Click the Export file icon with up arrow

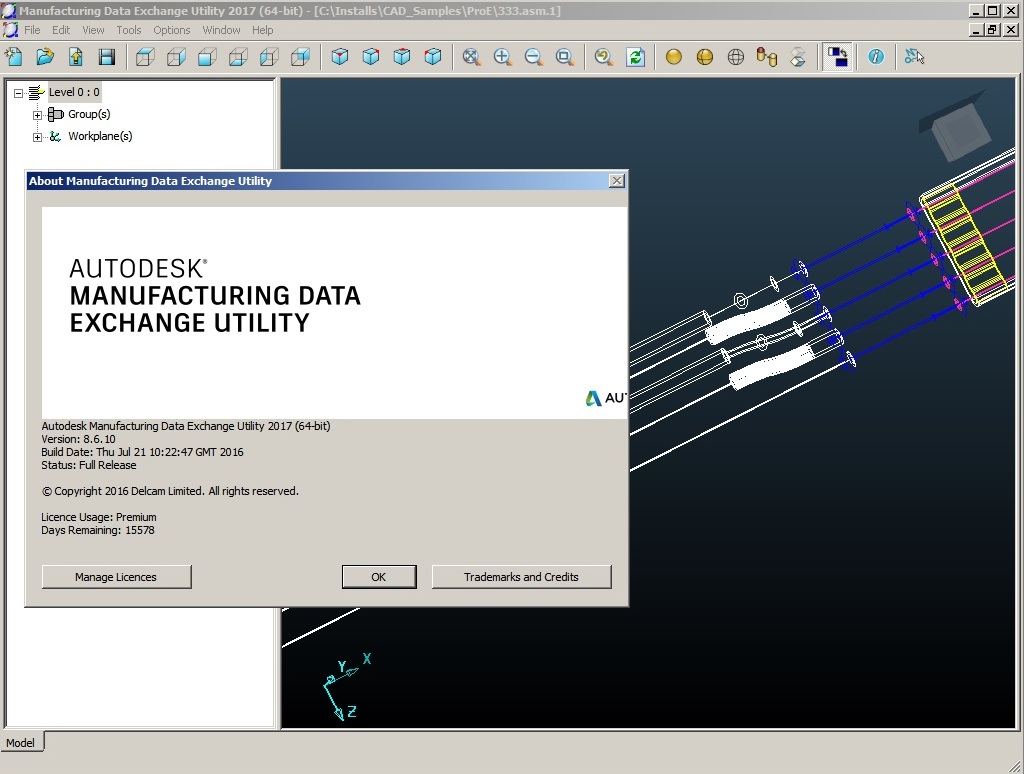pos(76,57)
